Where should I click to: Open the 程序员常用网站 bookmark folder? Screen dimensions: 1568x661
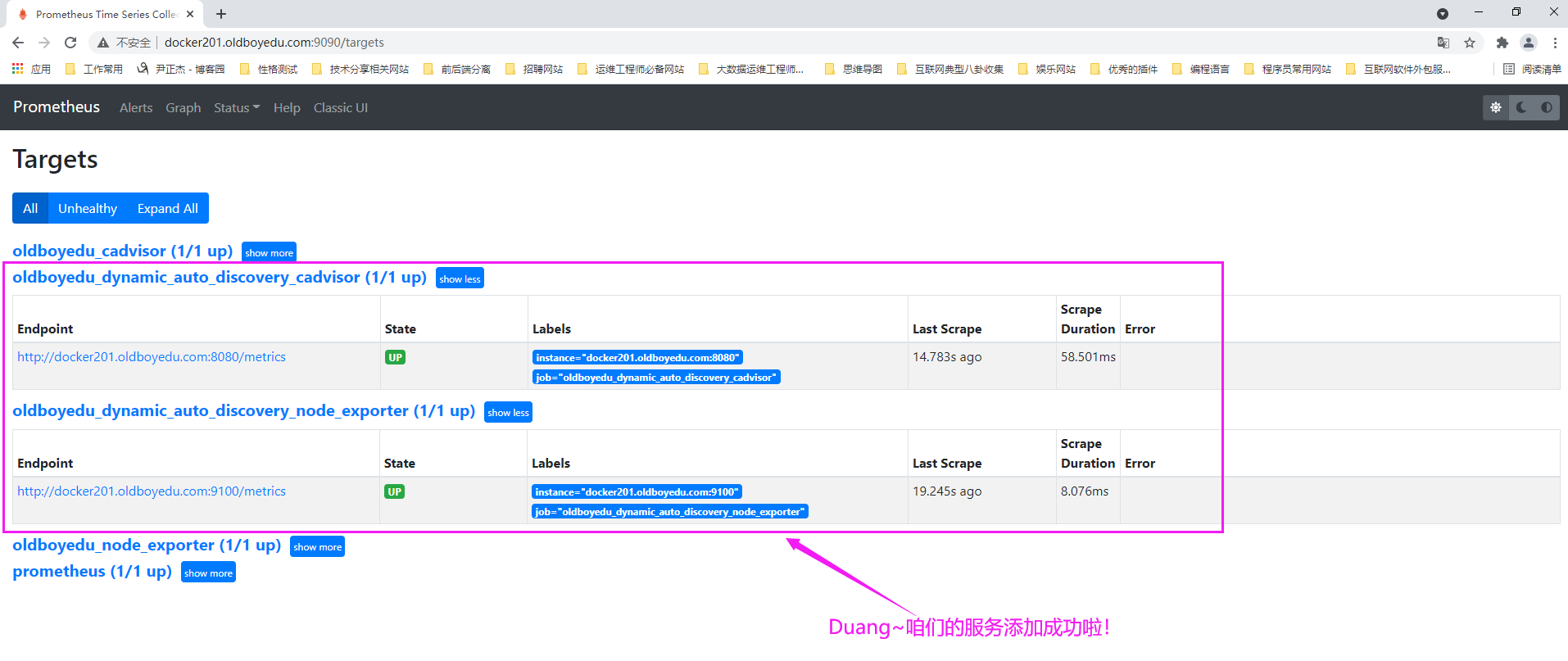point(1287,69)
